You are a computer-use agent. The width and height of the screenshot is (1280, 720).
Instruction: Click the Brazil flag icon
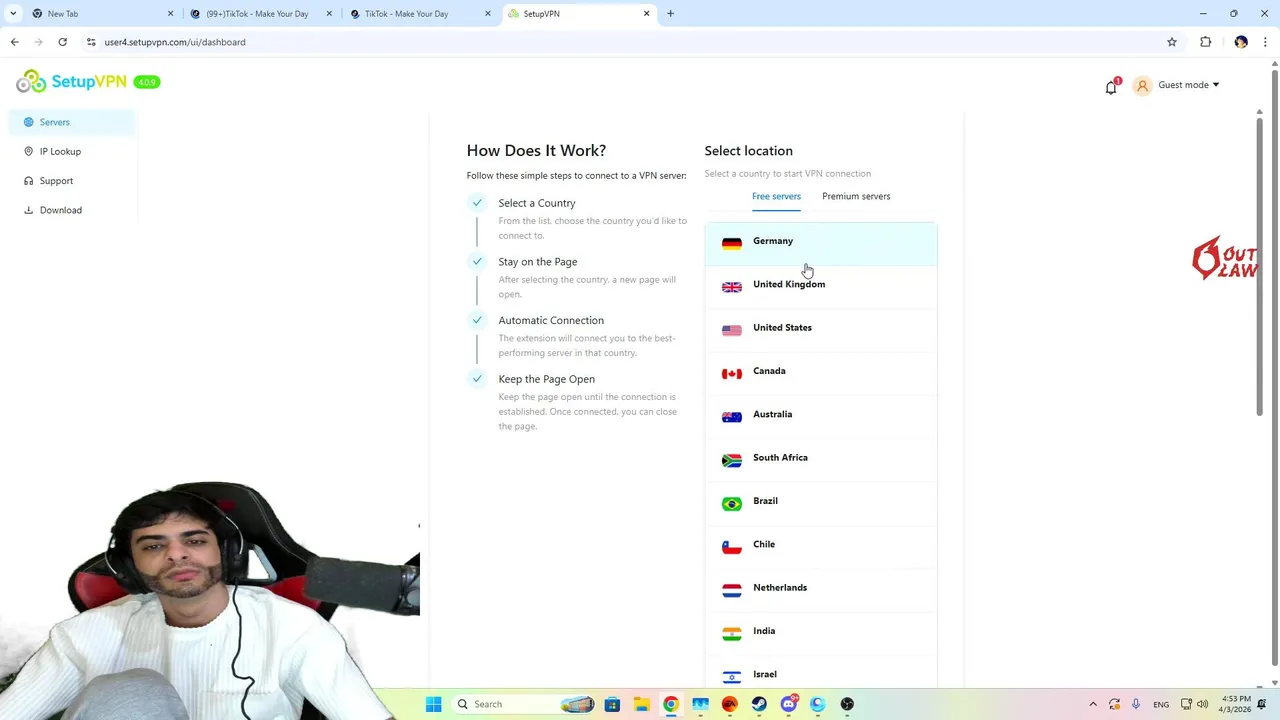pyautogui.click(x=732, y=503)
